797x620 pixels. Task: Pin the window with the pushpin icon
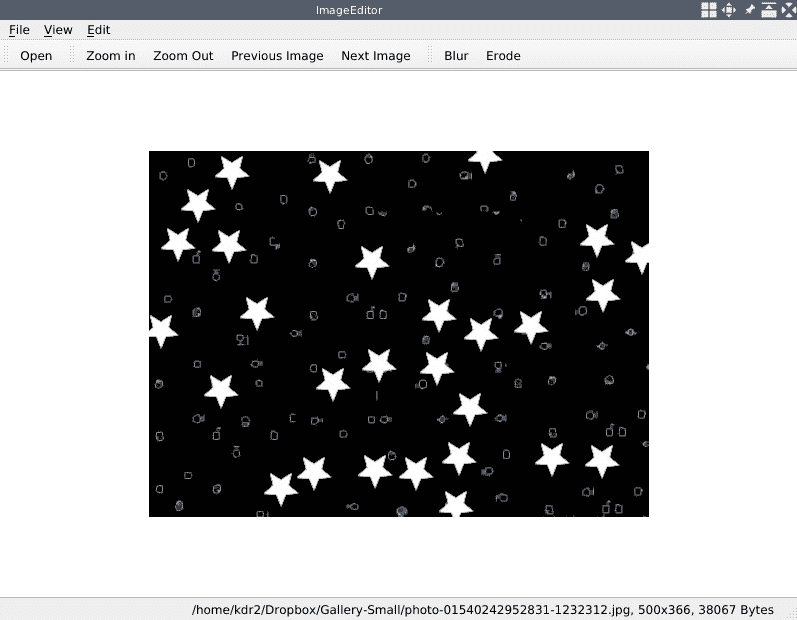pyautogui.click(x=749, y=10)
